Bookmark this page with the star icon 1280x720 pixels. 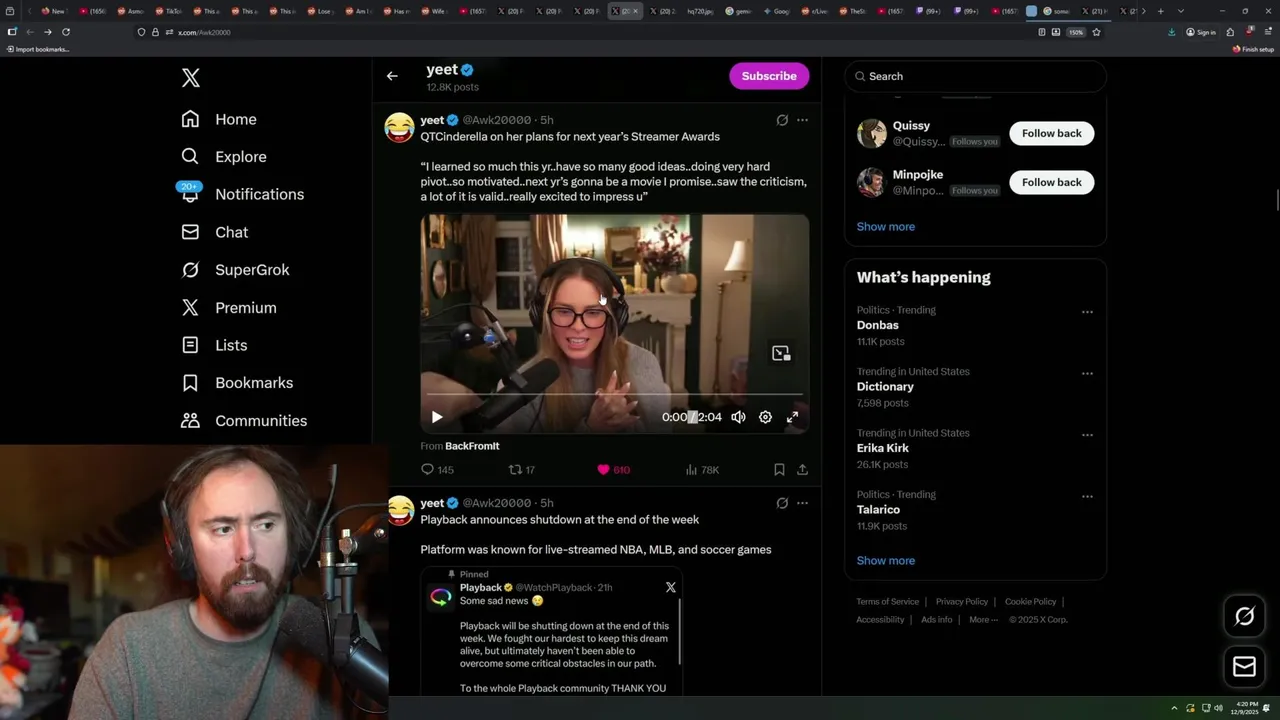pyautogui.click(x=1096, y=32)
